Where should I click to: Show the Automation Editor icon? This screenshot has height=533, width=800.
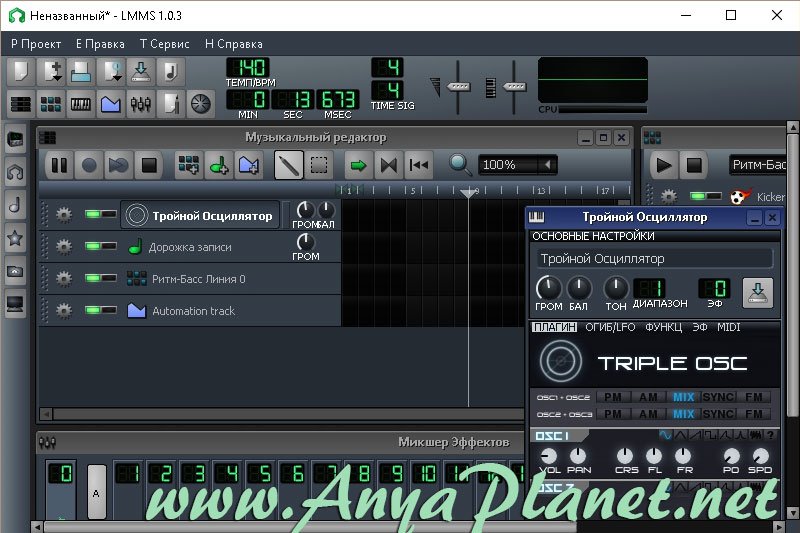point(111,104)
